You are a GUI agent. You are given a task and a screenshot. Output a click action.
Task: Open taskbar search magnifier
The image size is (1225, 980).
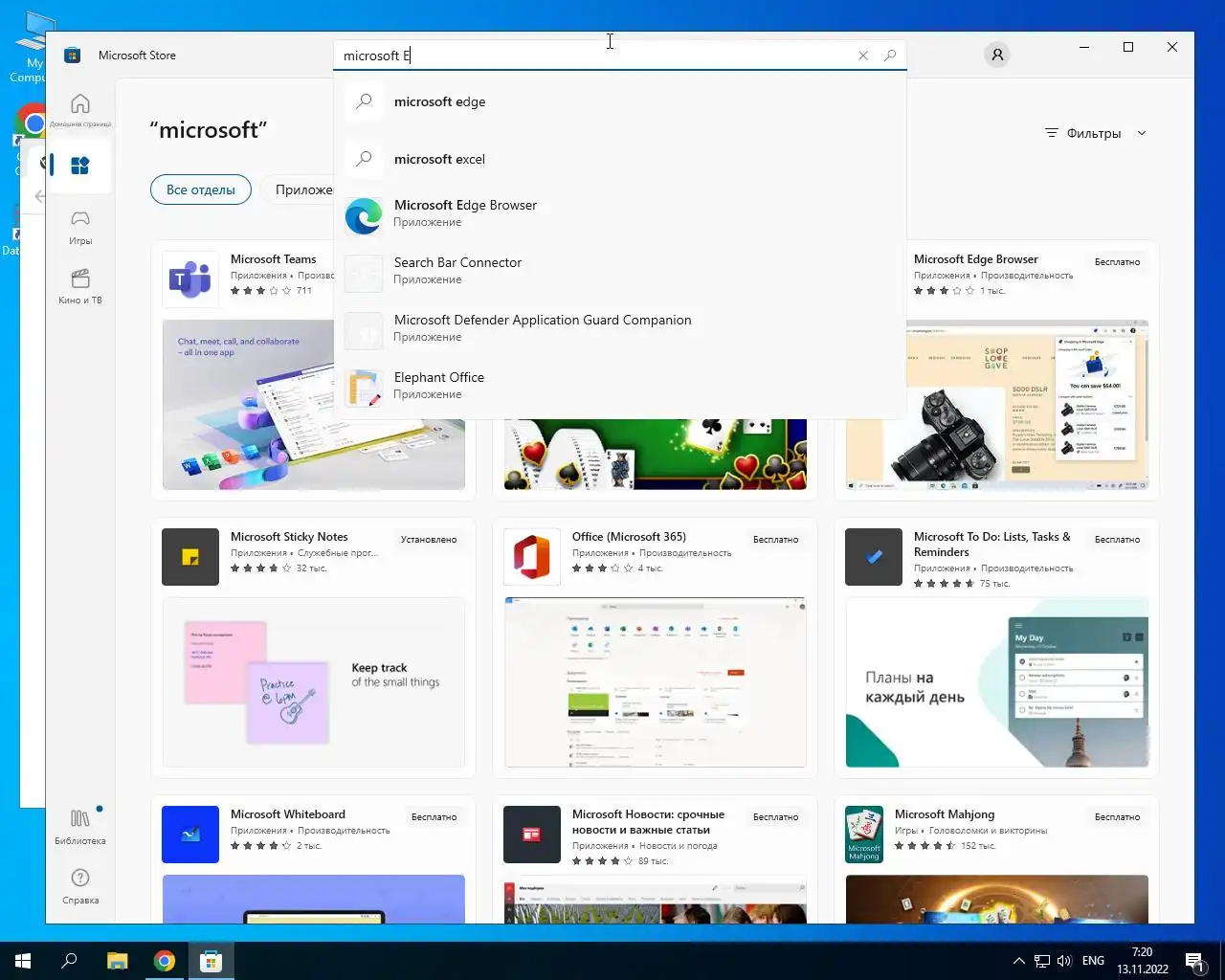tap(69, 961)
